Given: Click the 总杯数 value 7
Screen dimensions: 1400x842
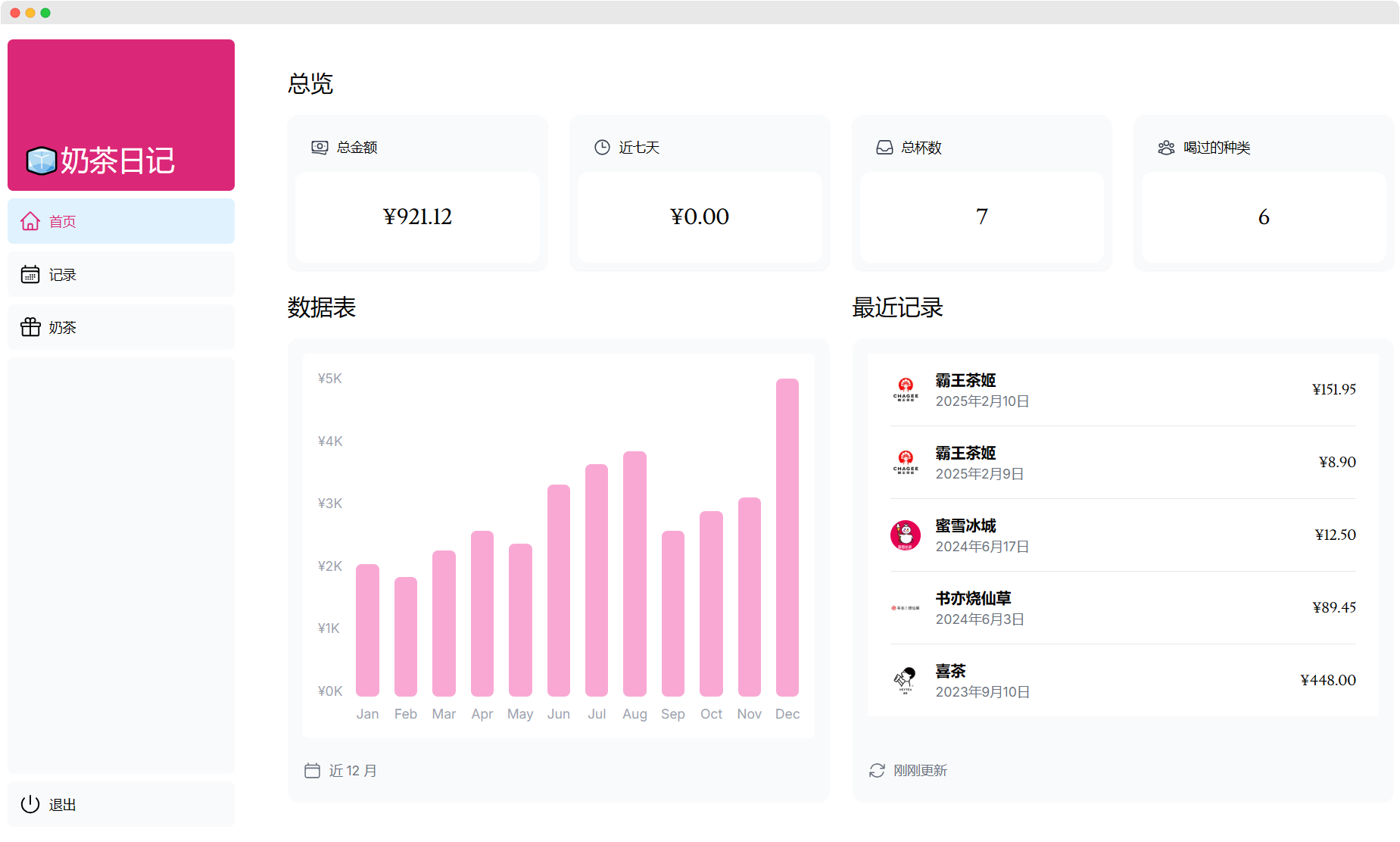Looking at the screenshot, I should (982, 217).
